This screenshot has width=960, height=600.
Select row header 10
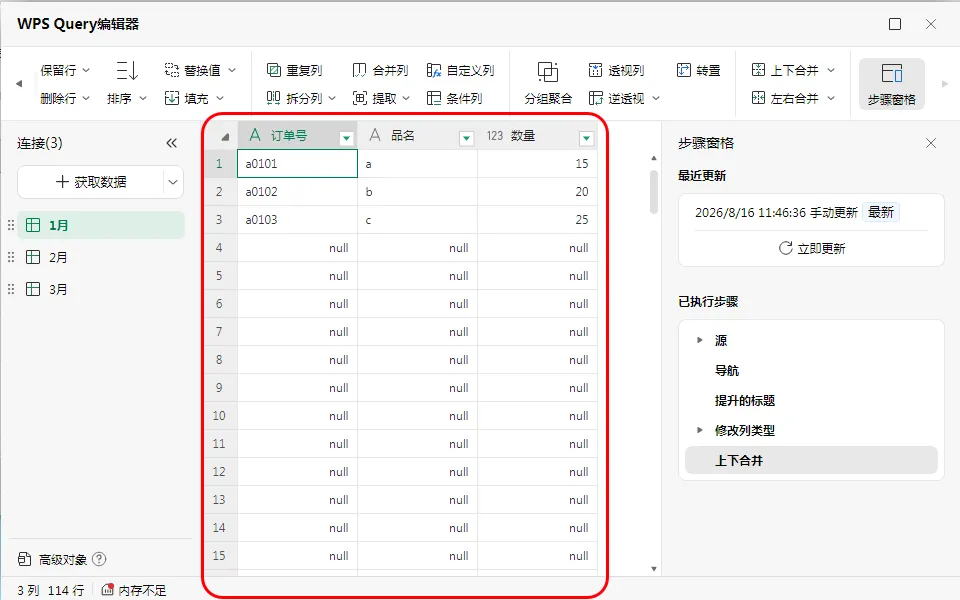coord(219,416)
